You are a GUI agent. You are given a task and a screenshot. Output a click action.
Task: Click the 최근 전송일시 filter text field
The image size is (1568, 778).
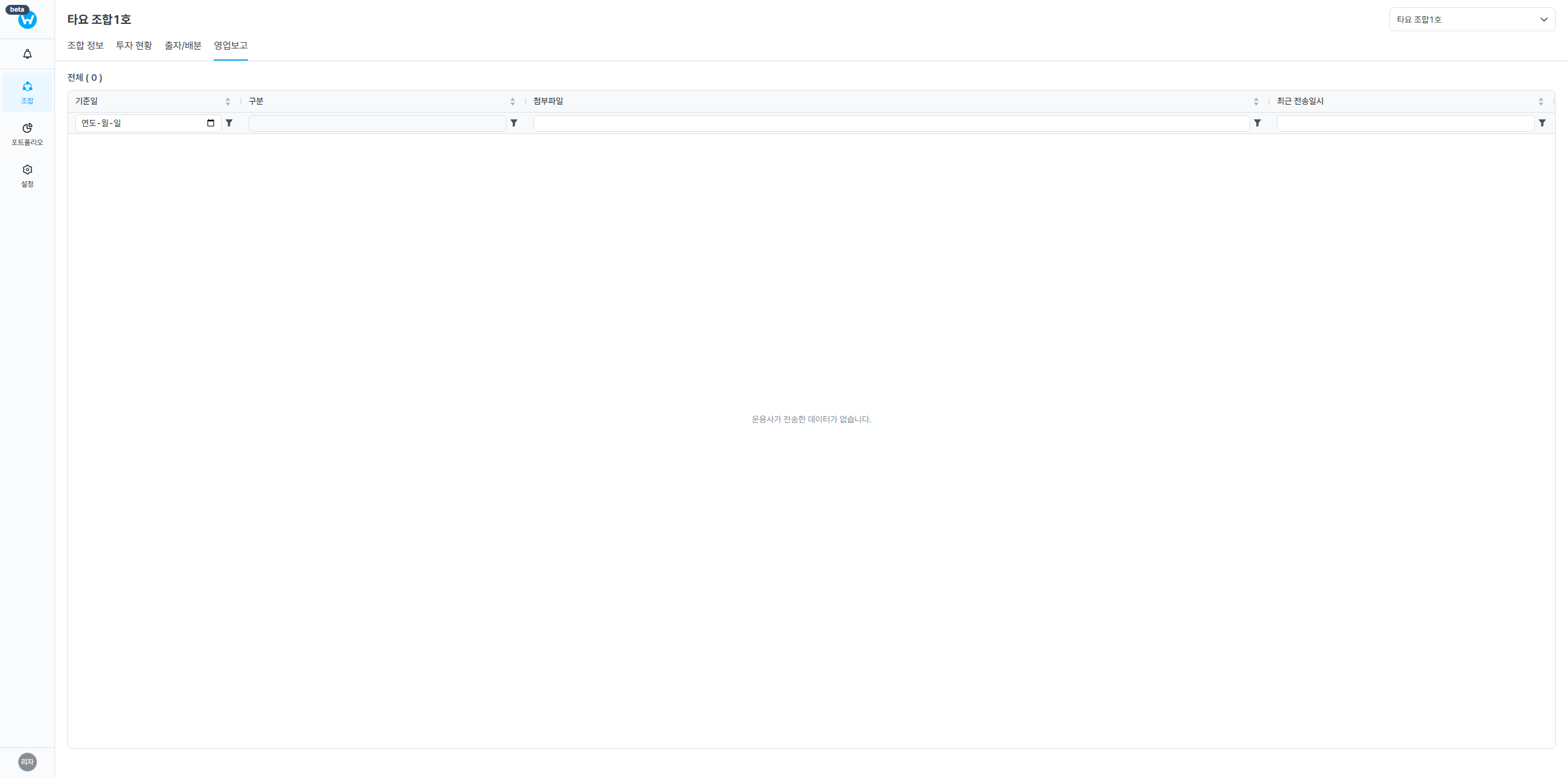point(1404,123)
